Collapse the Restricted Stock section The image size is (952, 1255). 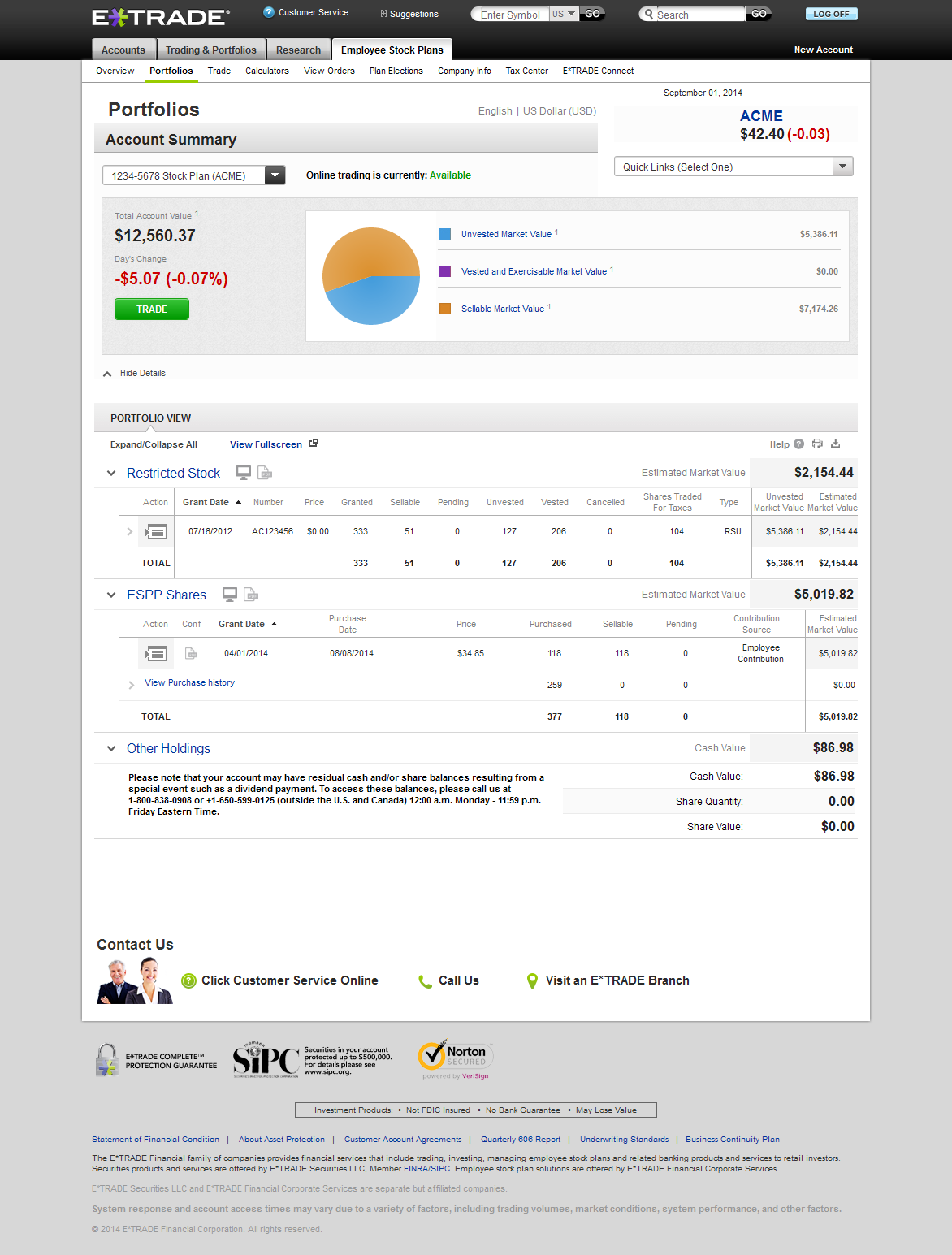click(111, 473)
